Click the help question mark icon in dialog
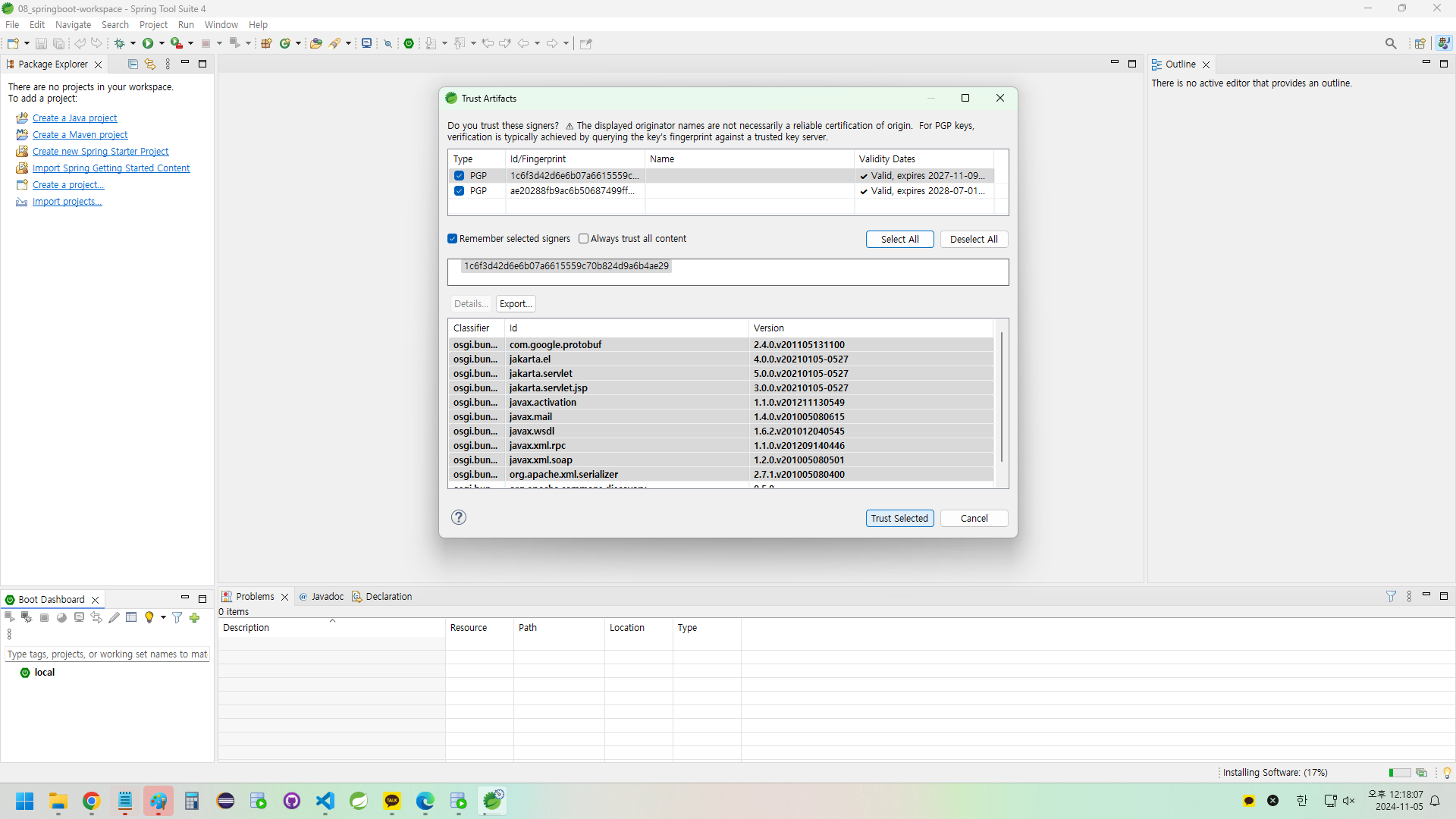This screenshot has height=819, width=1456. (459, 517)
